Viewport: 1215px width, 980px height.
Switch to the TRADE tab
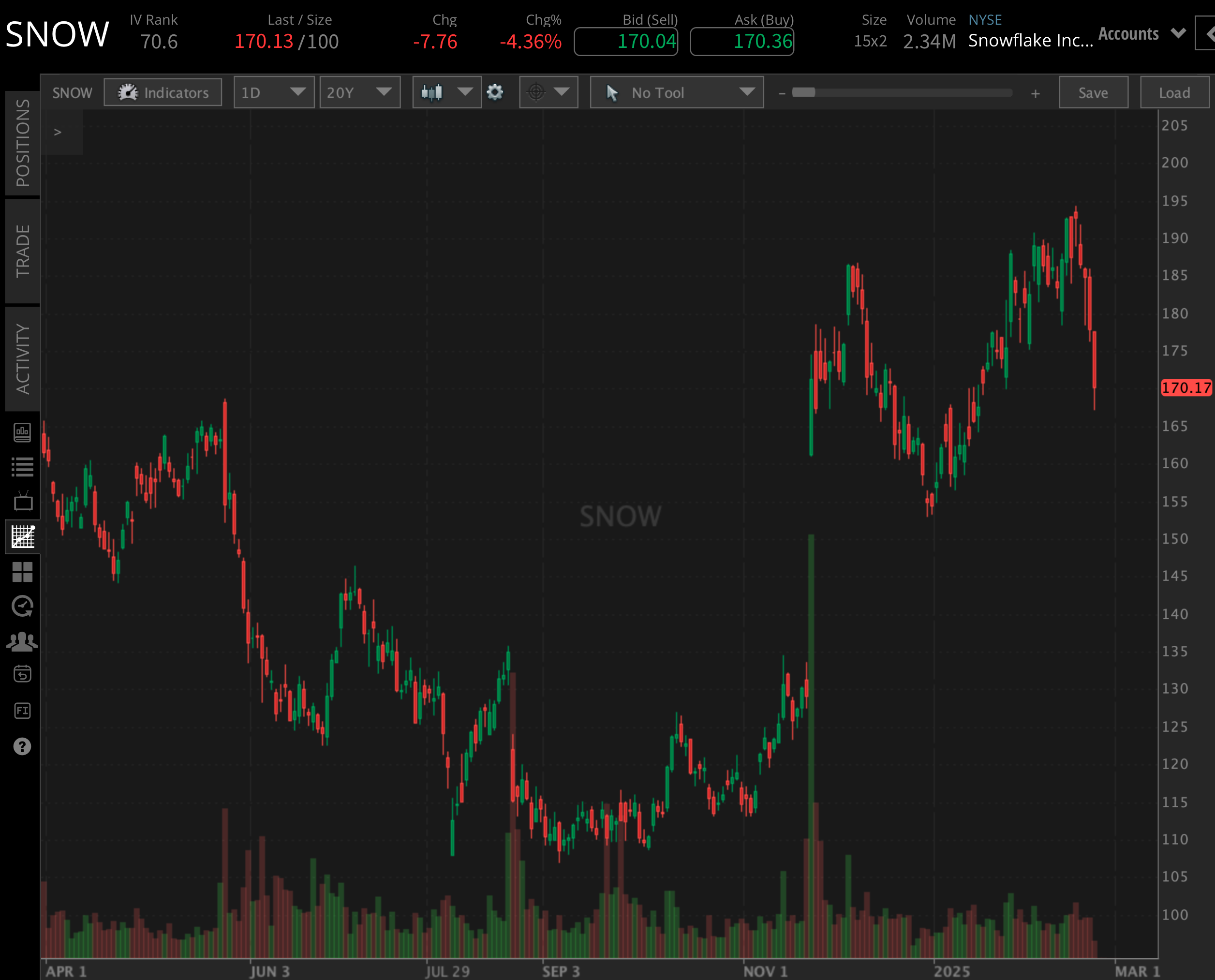[23, 251]
